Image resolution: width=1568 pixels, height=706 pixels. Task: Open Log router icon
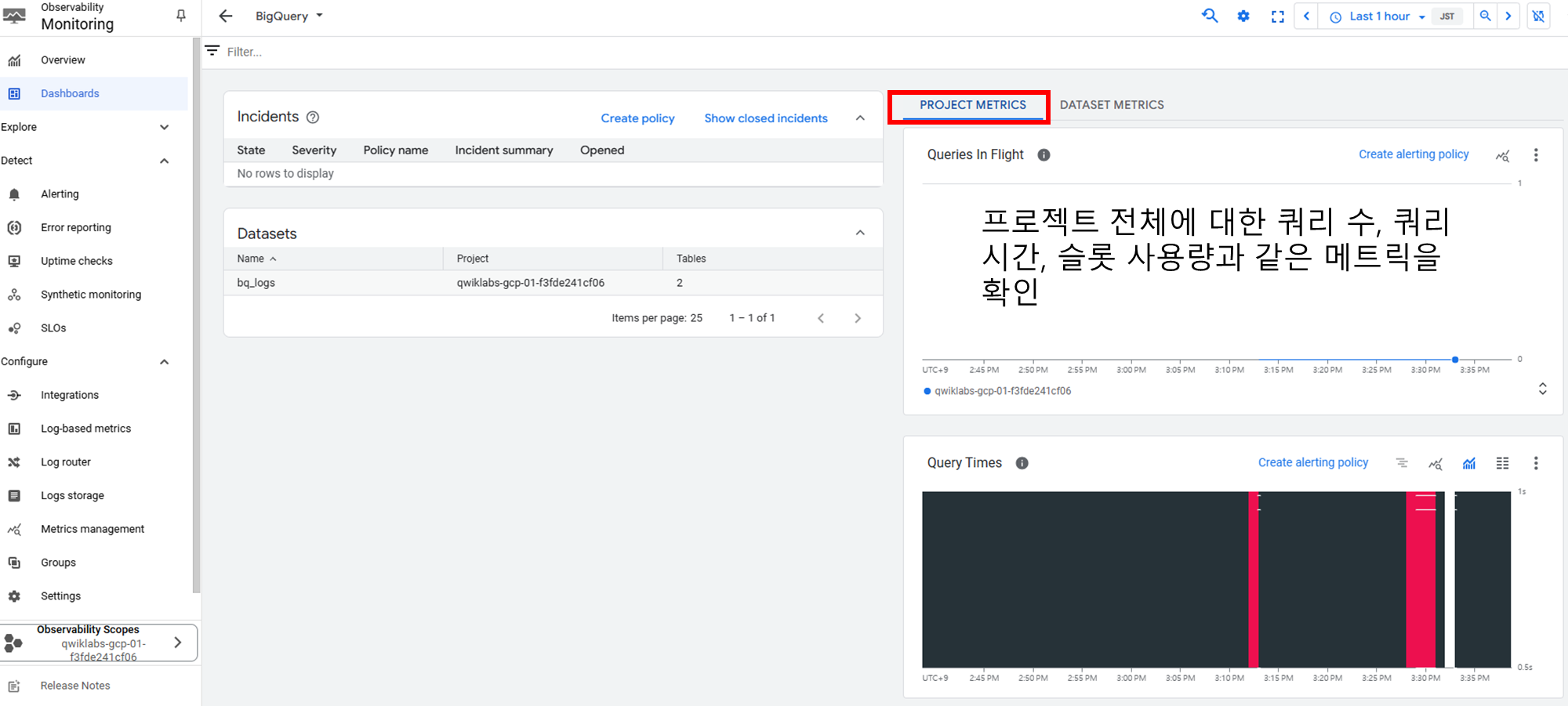pyautogui.click(x=14, y=462)
